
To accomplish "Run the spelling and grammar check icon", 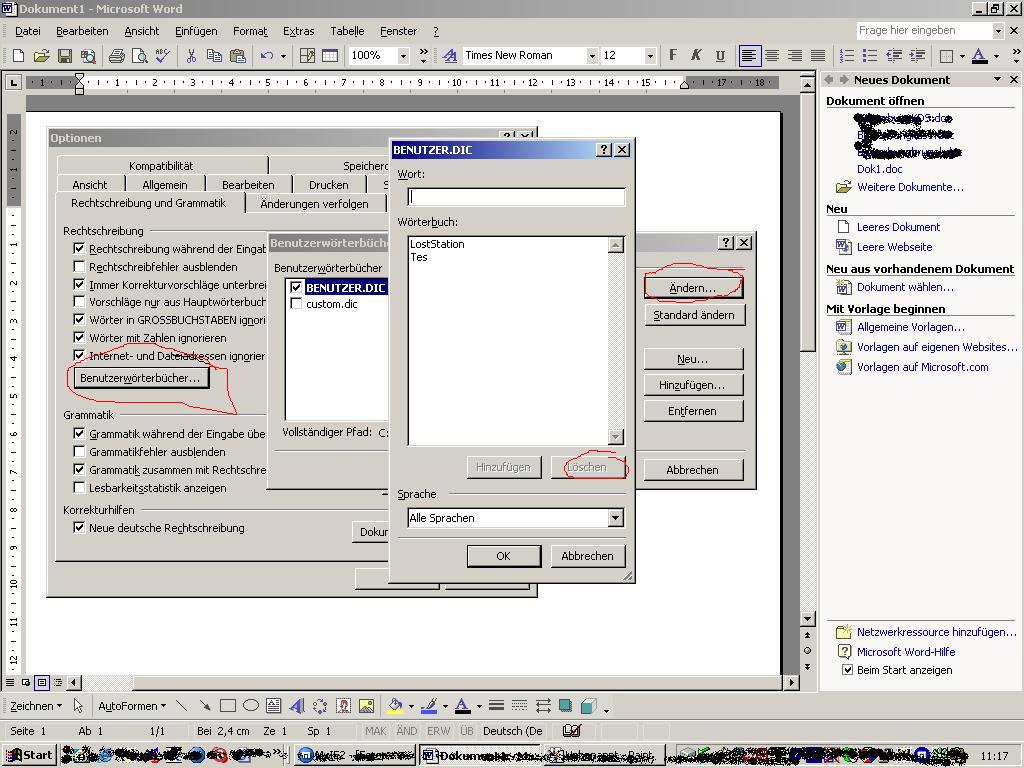I will [x=162, y=56].
